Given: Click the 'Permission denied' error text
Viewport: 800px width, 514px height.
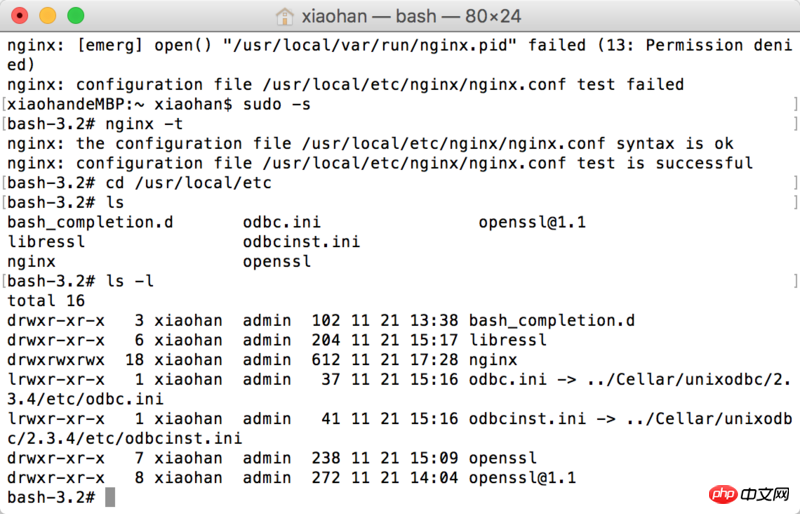Looking at the screenshot, I should click(x=718, y=45).
